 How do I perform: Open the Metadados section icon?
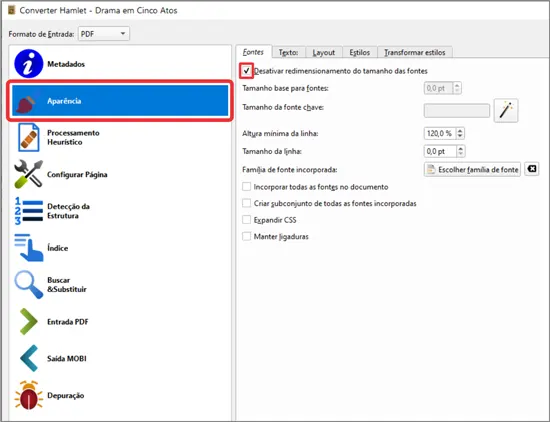click(x=28, y=63)
